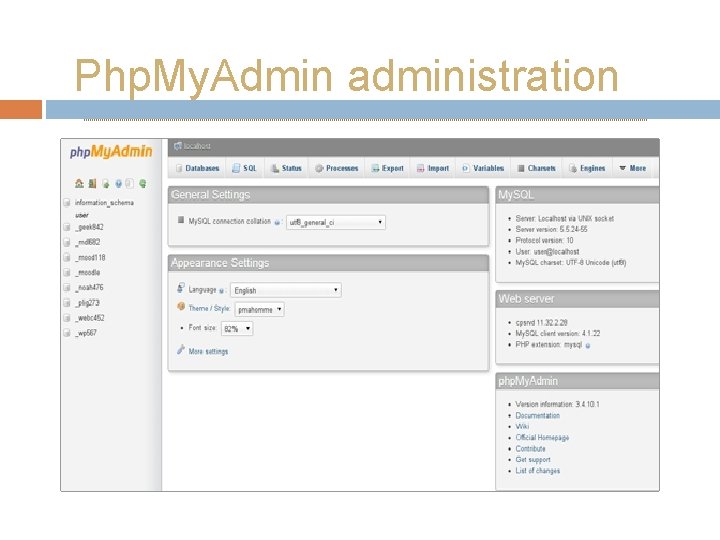Viewport: 720px width, 540px height.
Task: Reload navigation frame green icon
Action: coord(143,184)
